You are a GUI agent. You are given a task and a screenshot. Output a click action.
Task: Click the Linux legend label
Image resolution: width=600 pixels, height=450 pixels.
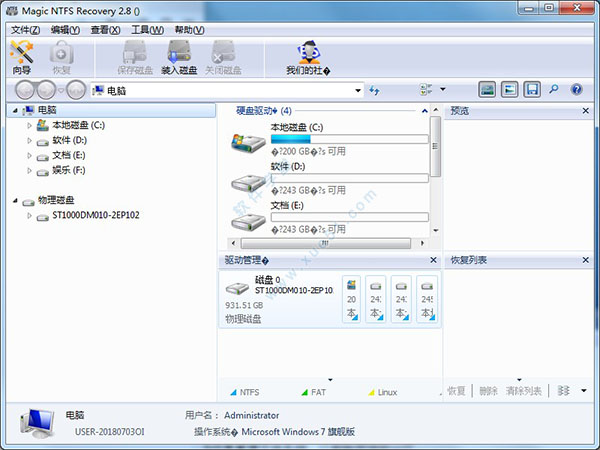pyautogui.click(x=387, y=392)
